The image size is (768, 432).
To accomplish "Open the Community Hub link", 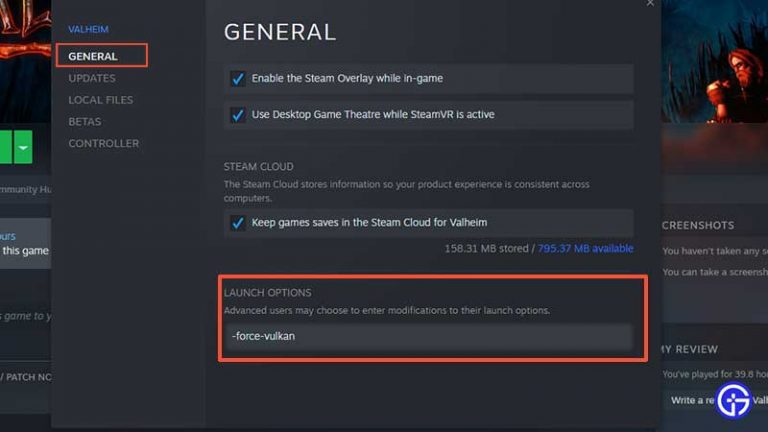I will point(22,189).
